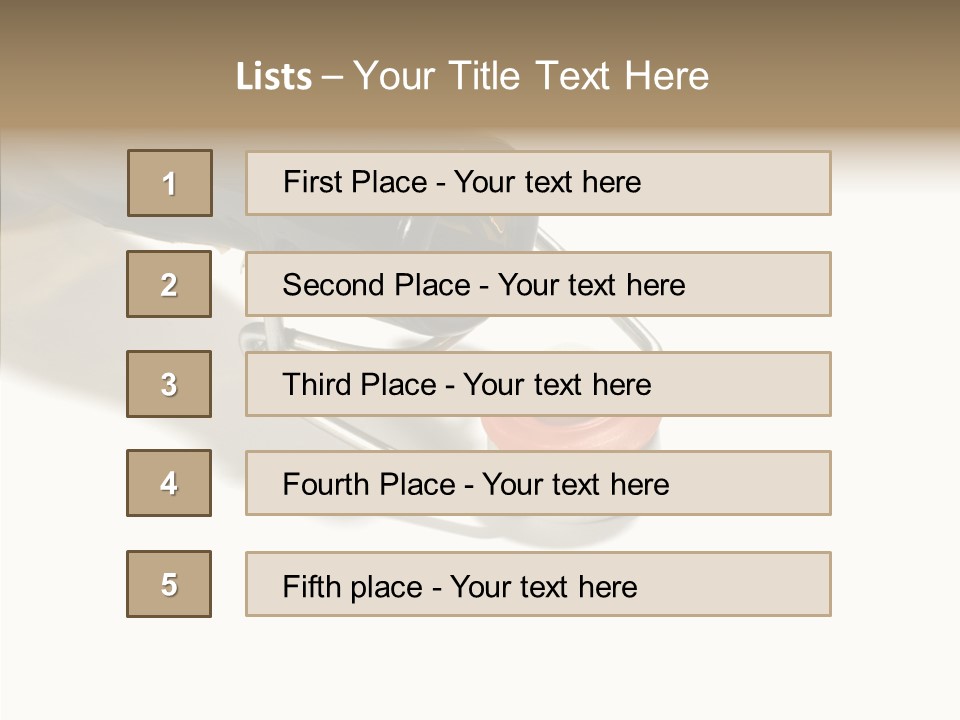
Task: Click the Second Place text bar
Action: (x=538, y=284)
